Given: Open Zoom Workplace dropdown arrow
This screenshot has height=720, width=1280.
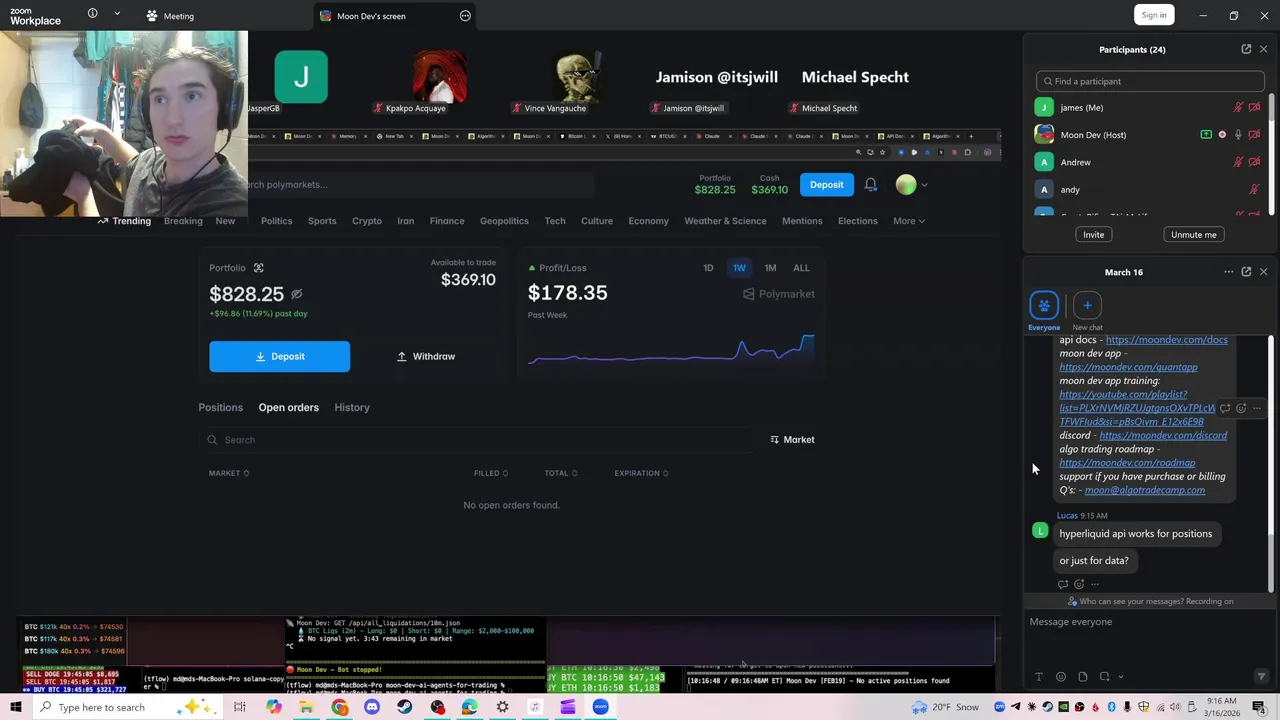Looking at the screenshot, I should coord(117,14).
